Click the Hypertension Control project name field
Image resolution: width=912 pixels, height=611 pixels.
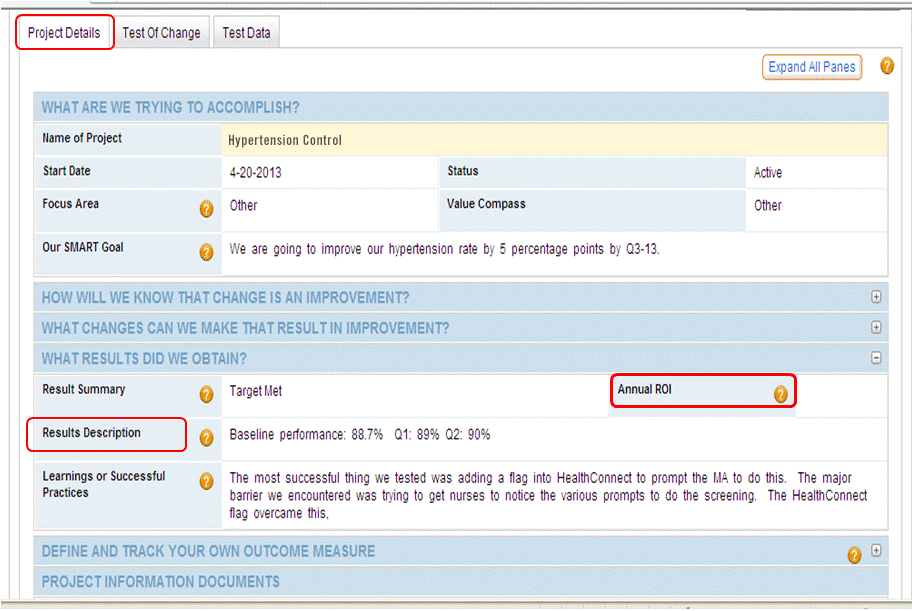point(555,140)
